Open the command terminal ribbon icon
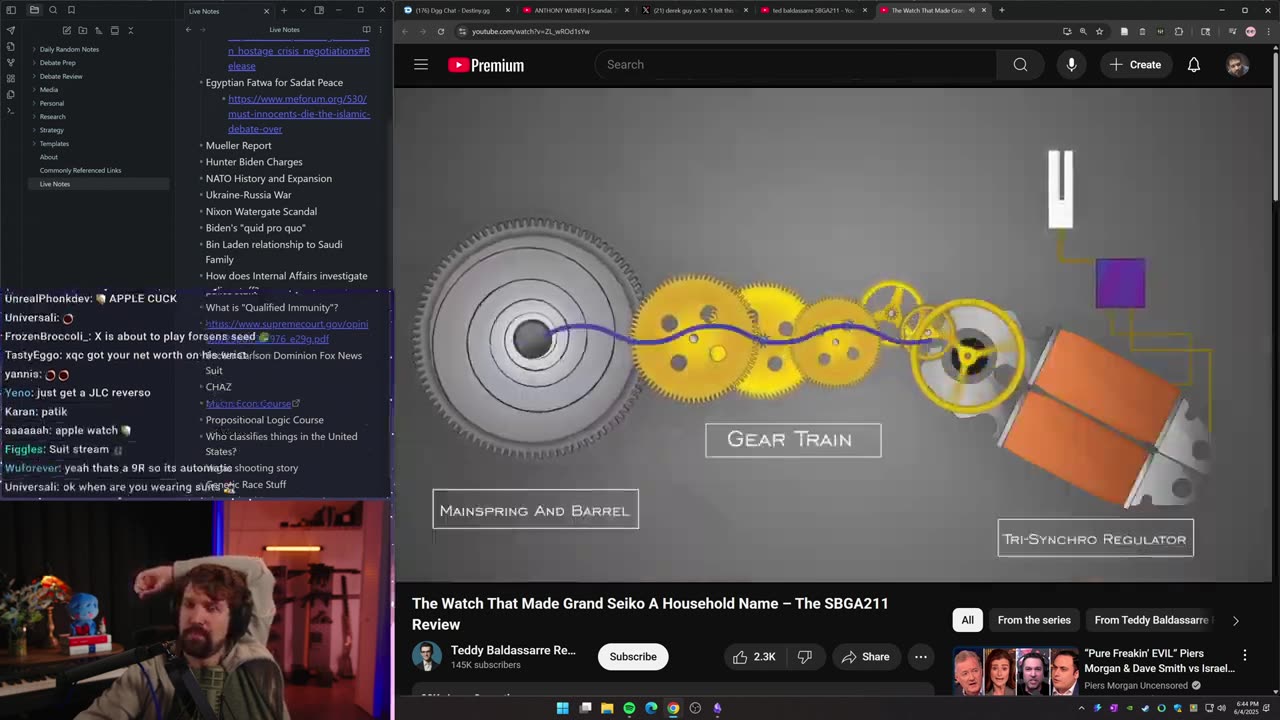The width and height of the screenshot is (1280, 720). (11, 110)
